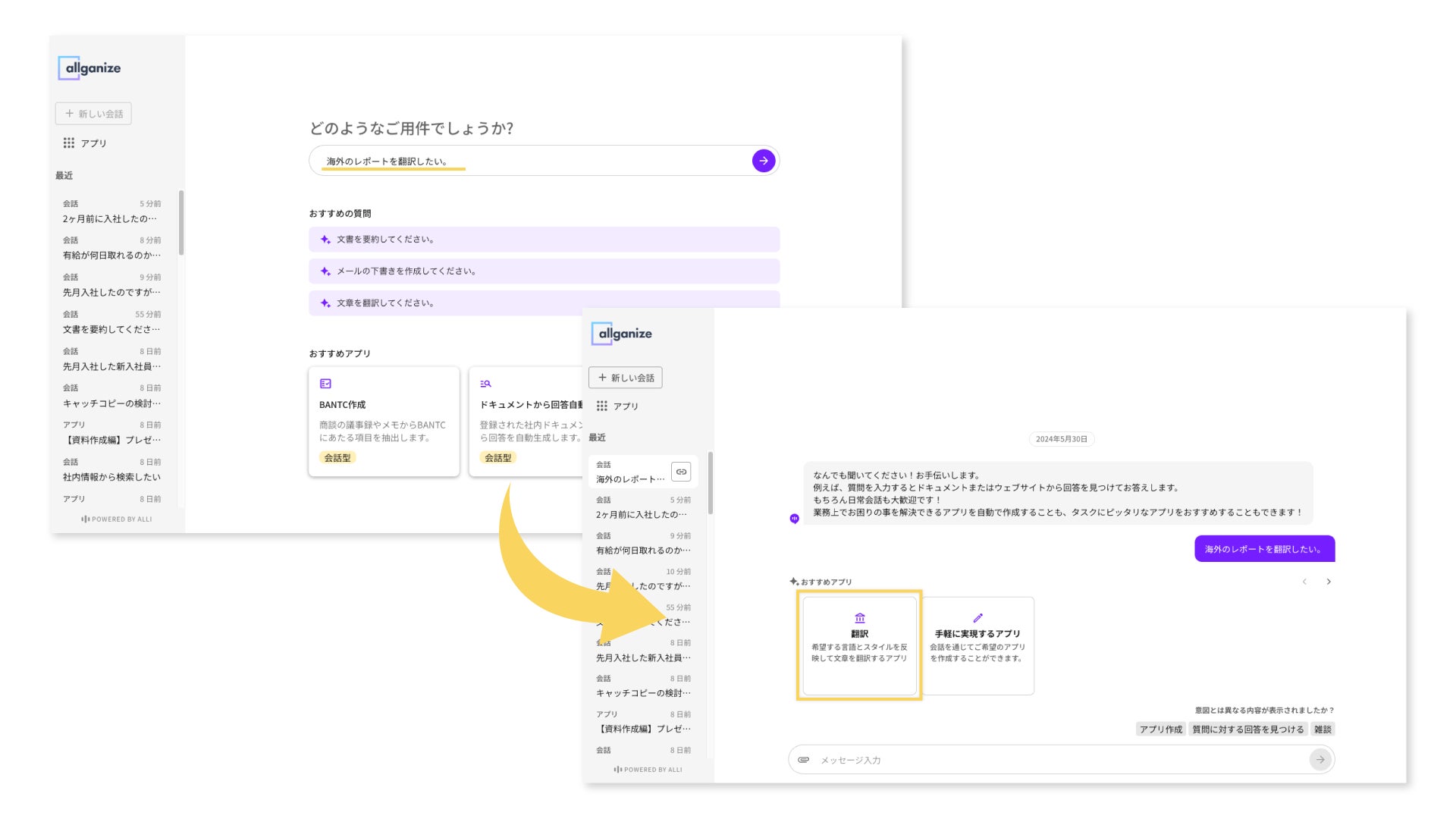Screen dimensions: 1456x819
Task: Choose the アプリ作成 suggestion chip
Action: coord(1160,730)
